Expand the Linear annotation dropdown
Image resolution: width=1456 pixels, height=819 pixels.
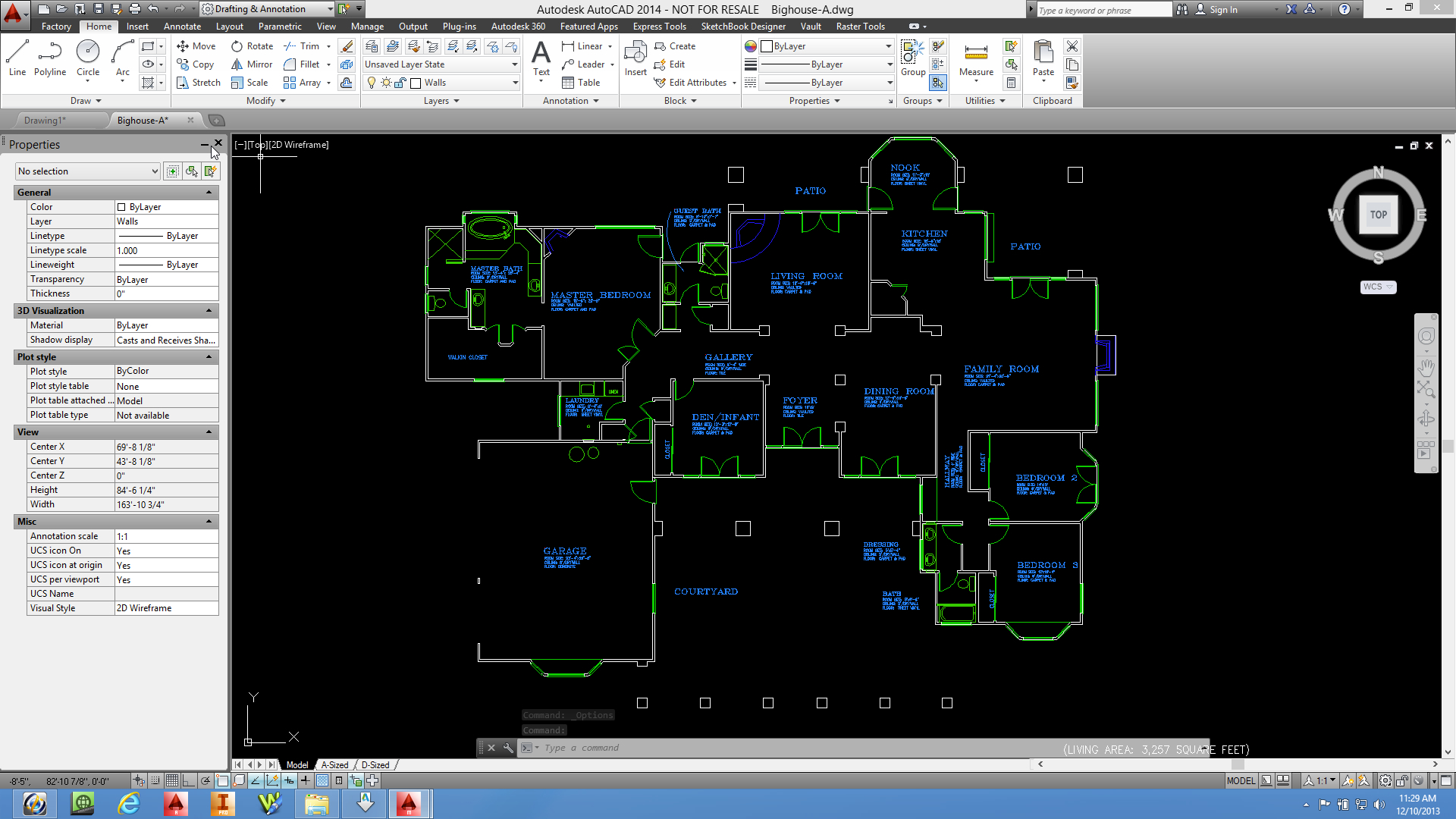tap(611, 46)
